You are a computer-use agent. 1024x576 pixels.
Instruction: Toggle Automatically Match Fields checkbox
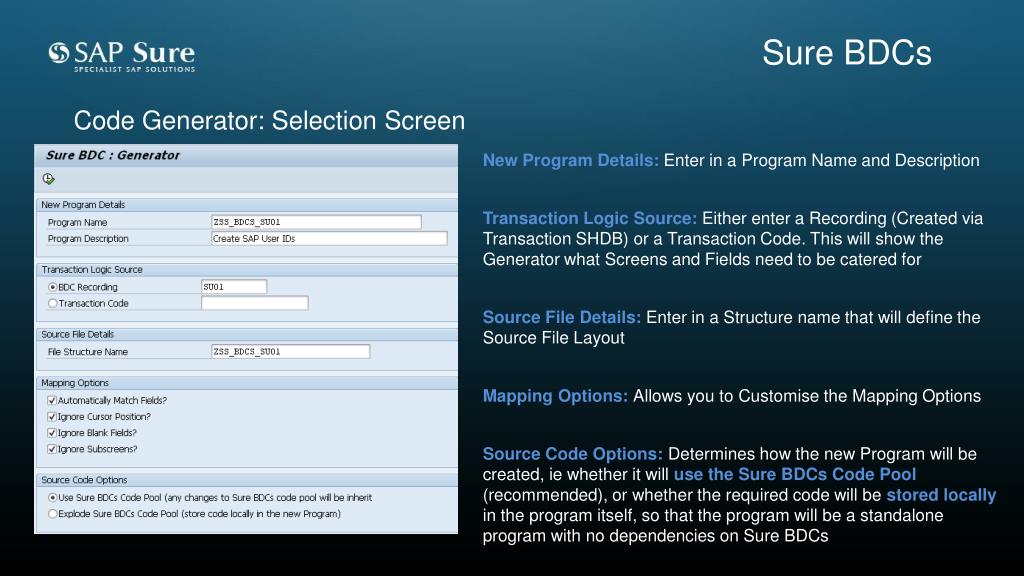tap(52, 401)
